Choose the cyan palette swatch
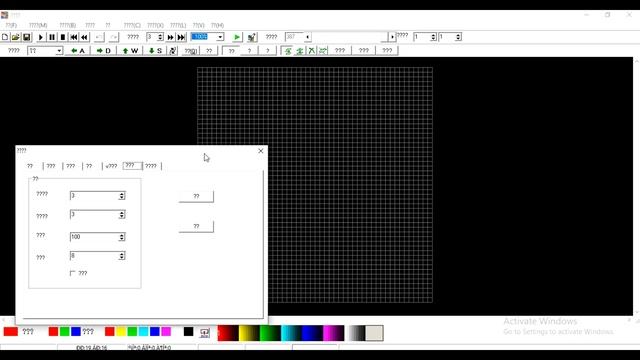Screen dimensions: 640x360 coord(143,331)
